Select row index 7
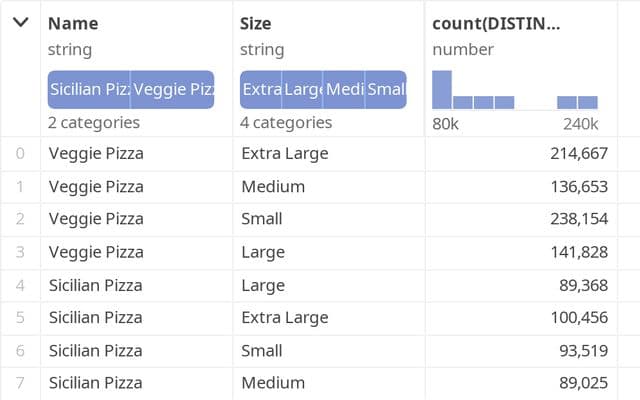The image size is (640, 400). click(x=20, y=383)
